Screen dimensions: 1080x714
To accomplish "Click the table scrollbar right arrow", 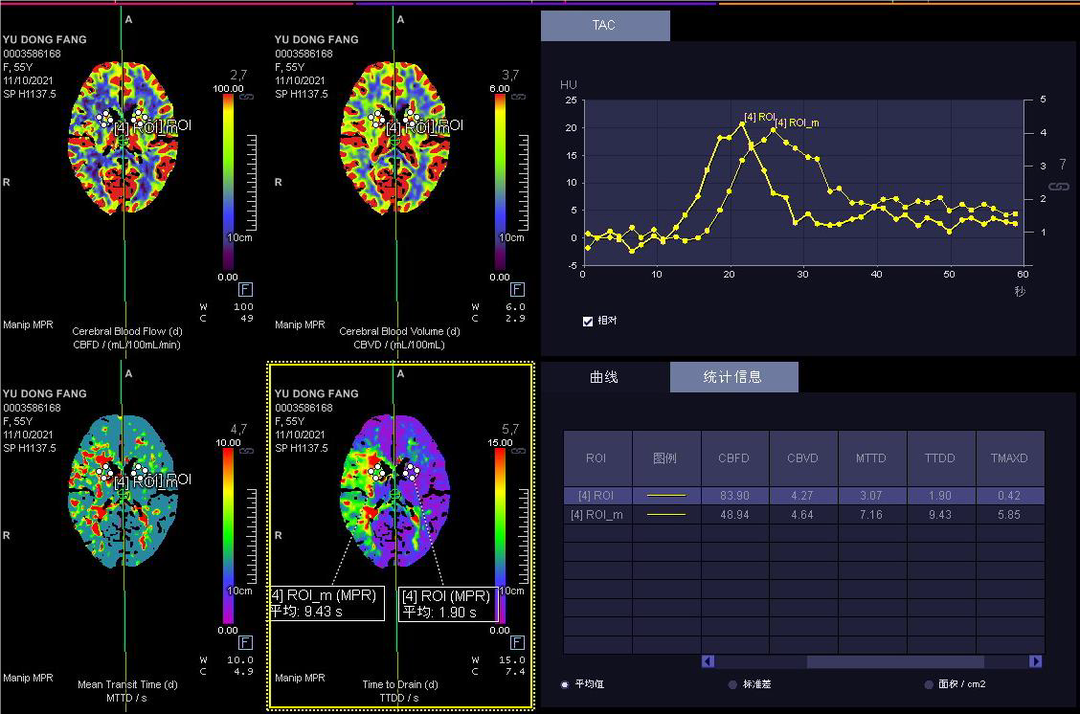I will coord(1035,661).
